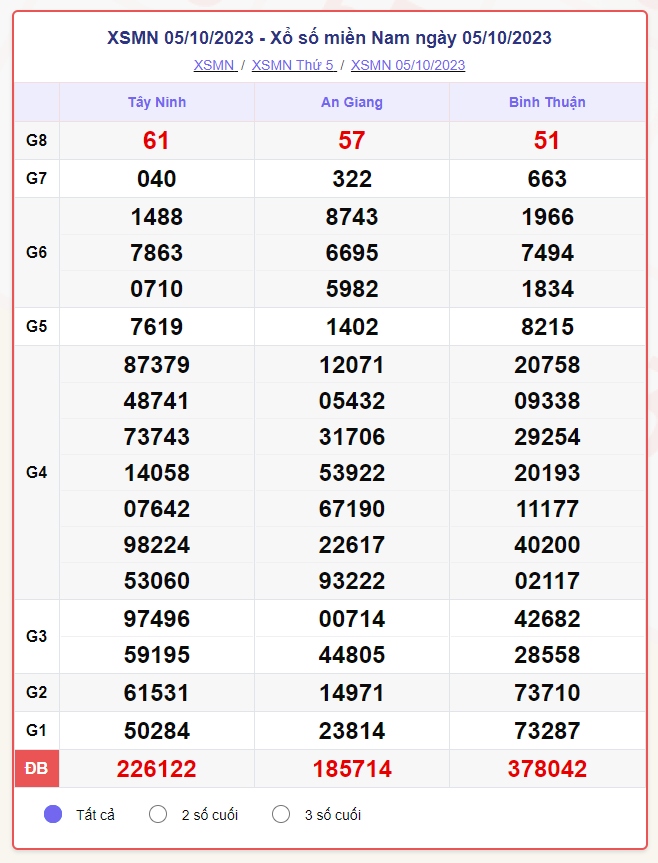Click the G3 row label
The image size is (658, 863).
point(36,636)
